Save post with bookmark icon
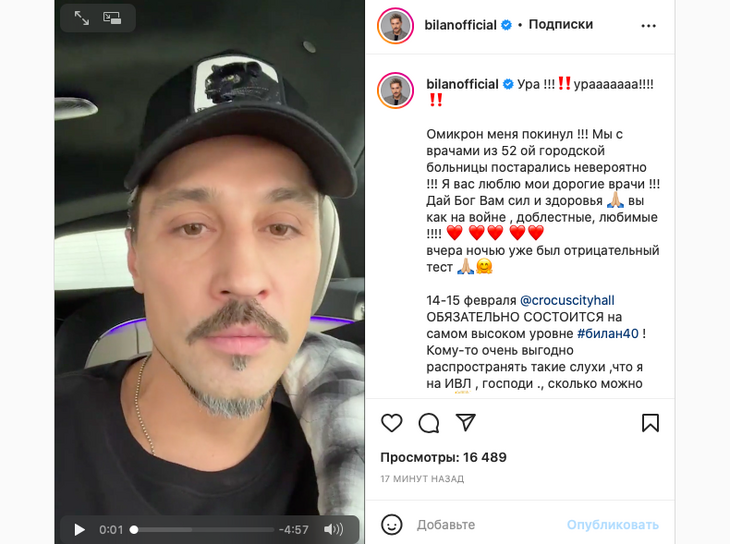730x544 pixels. coord(650,423)
